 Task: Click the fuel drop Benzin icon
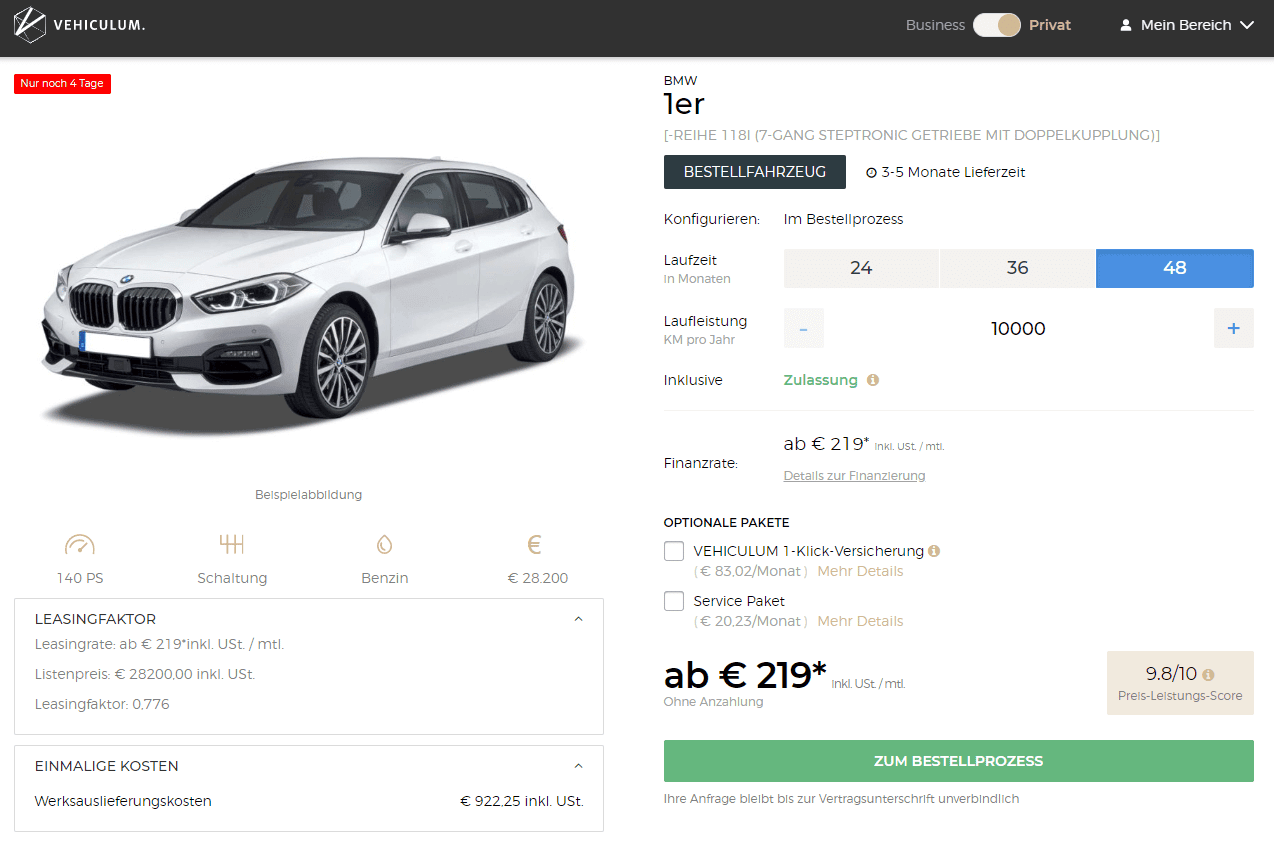384,545
